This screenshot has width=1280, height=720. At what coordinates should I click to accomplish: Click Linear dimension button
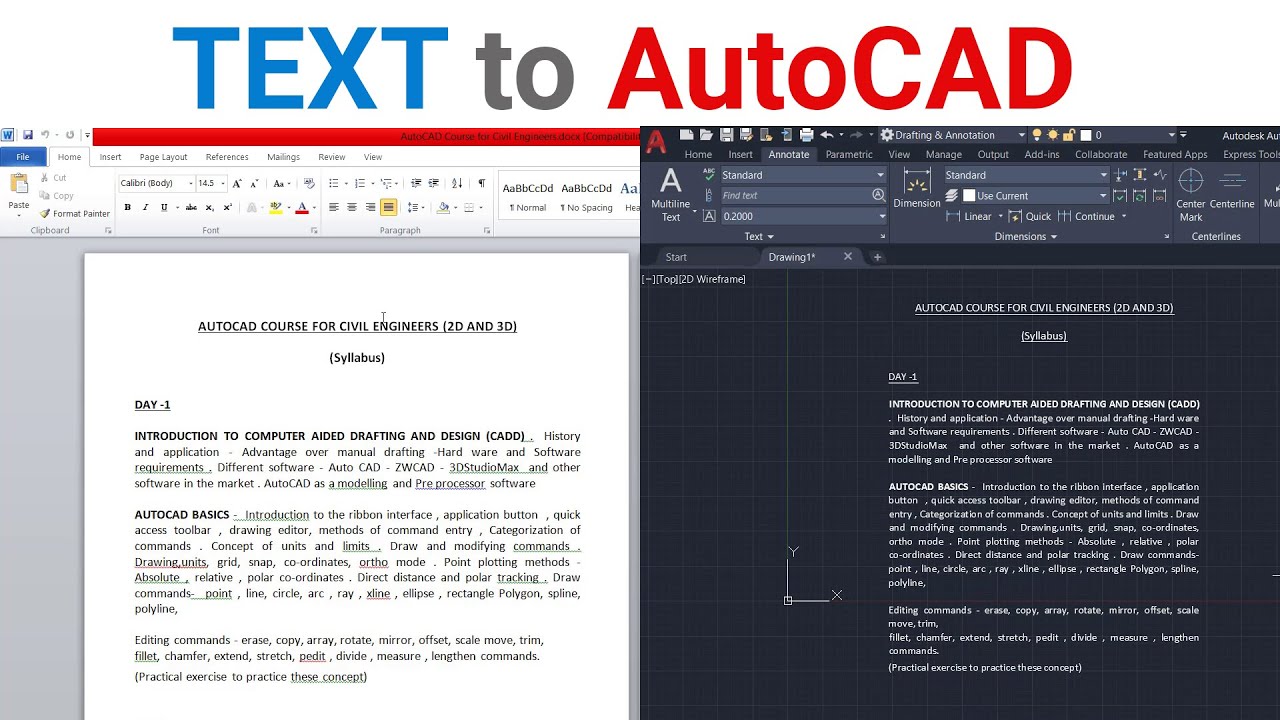(969, 216)
